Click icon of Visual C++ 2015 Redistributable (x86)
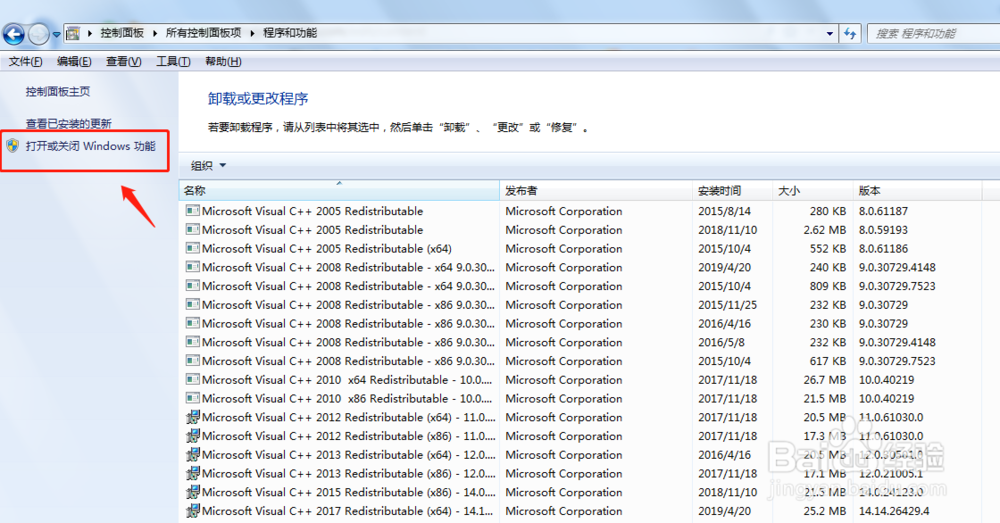This screenshot has height=523, width=1000. coord(193,492)
